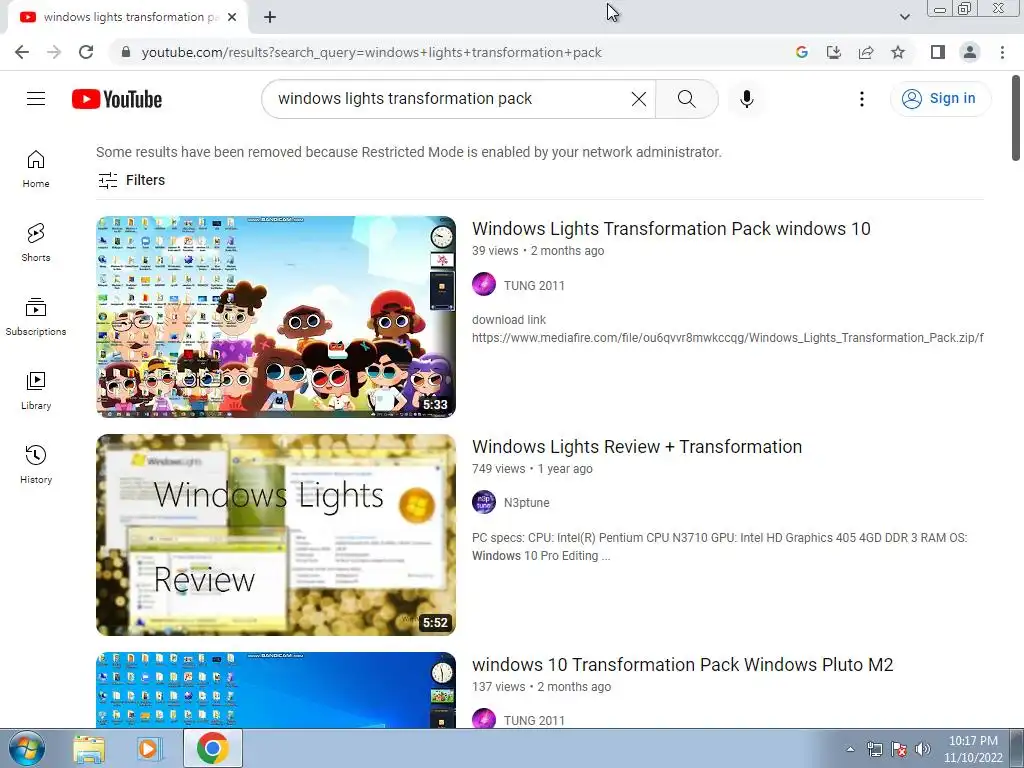Launch Windows Media Player from taskbar
This screenshot has height=768, width=1024.
[x=149, y=748]
